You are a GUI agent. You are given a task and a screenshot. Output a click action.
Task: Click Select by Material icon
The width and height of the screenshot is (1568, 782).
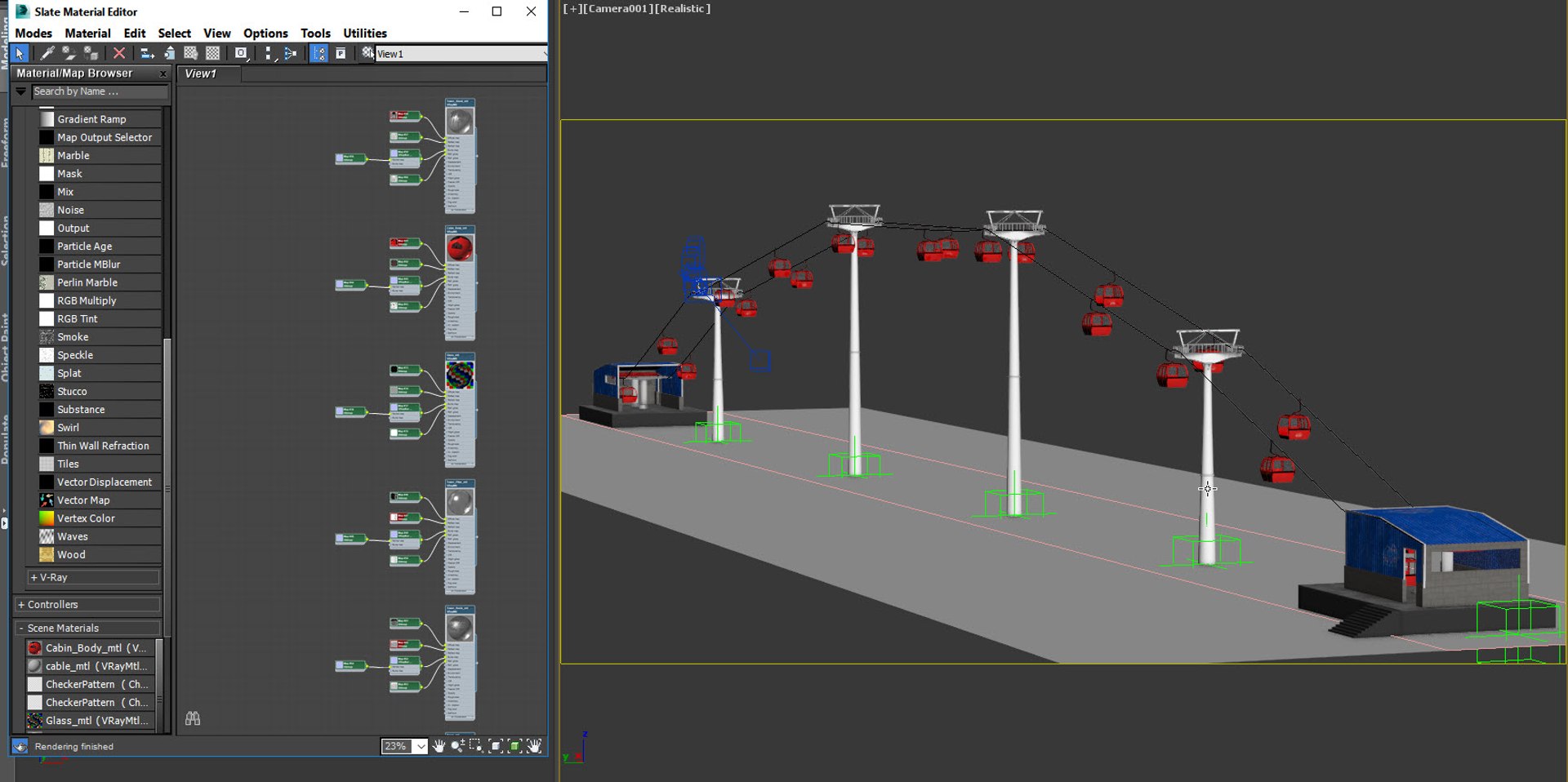click(x=367, y=53)
